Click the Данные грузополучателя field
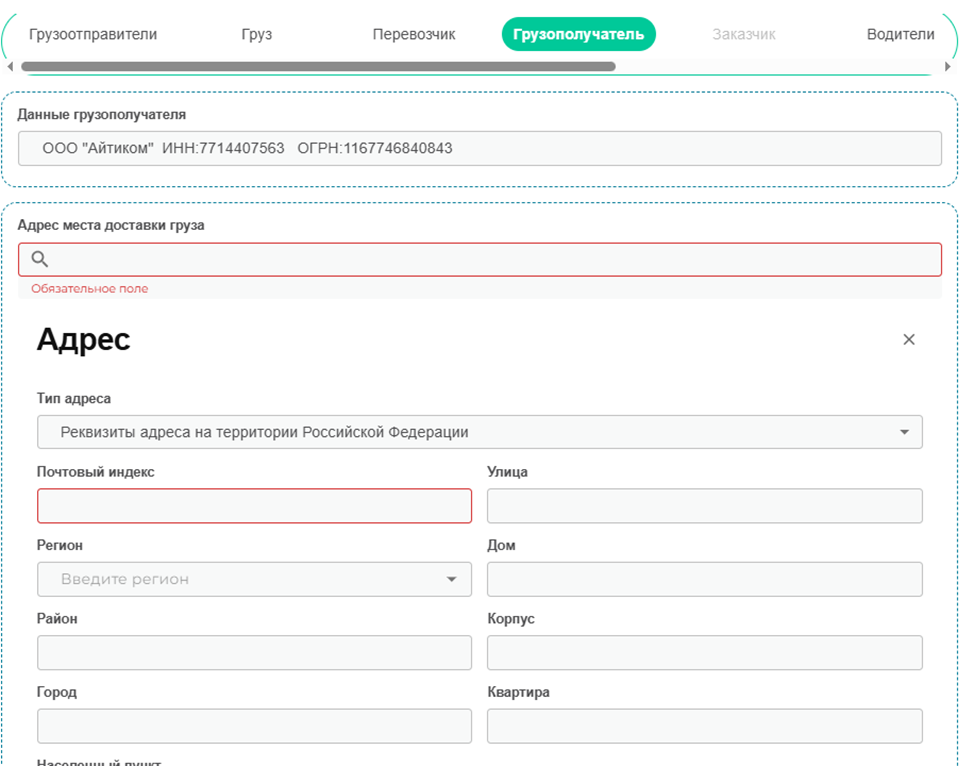The height and width of the screenshot is (766, 974). (479, 149)
